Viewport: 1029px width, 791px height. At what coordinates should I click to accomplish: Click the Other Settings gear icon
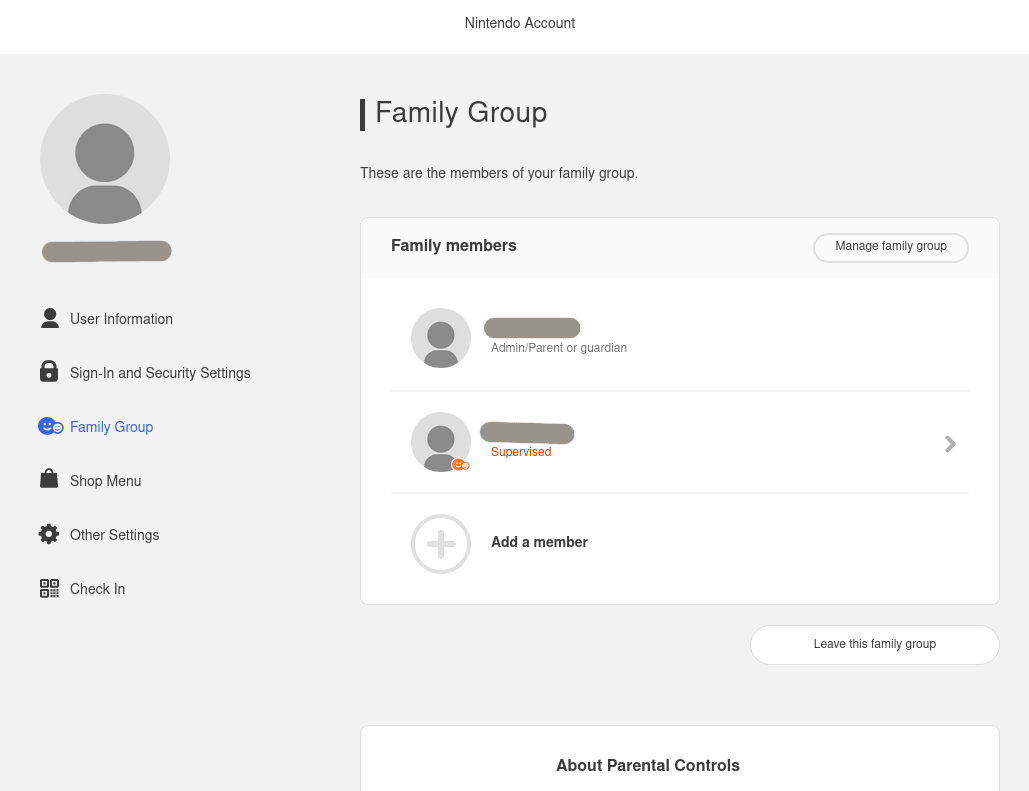pyautogui.click(x=49, y=534)
